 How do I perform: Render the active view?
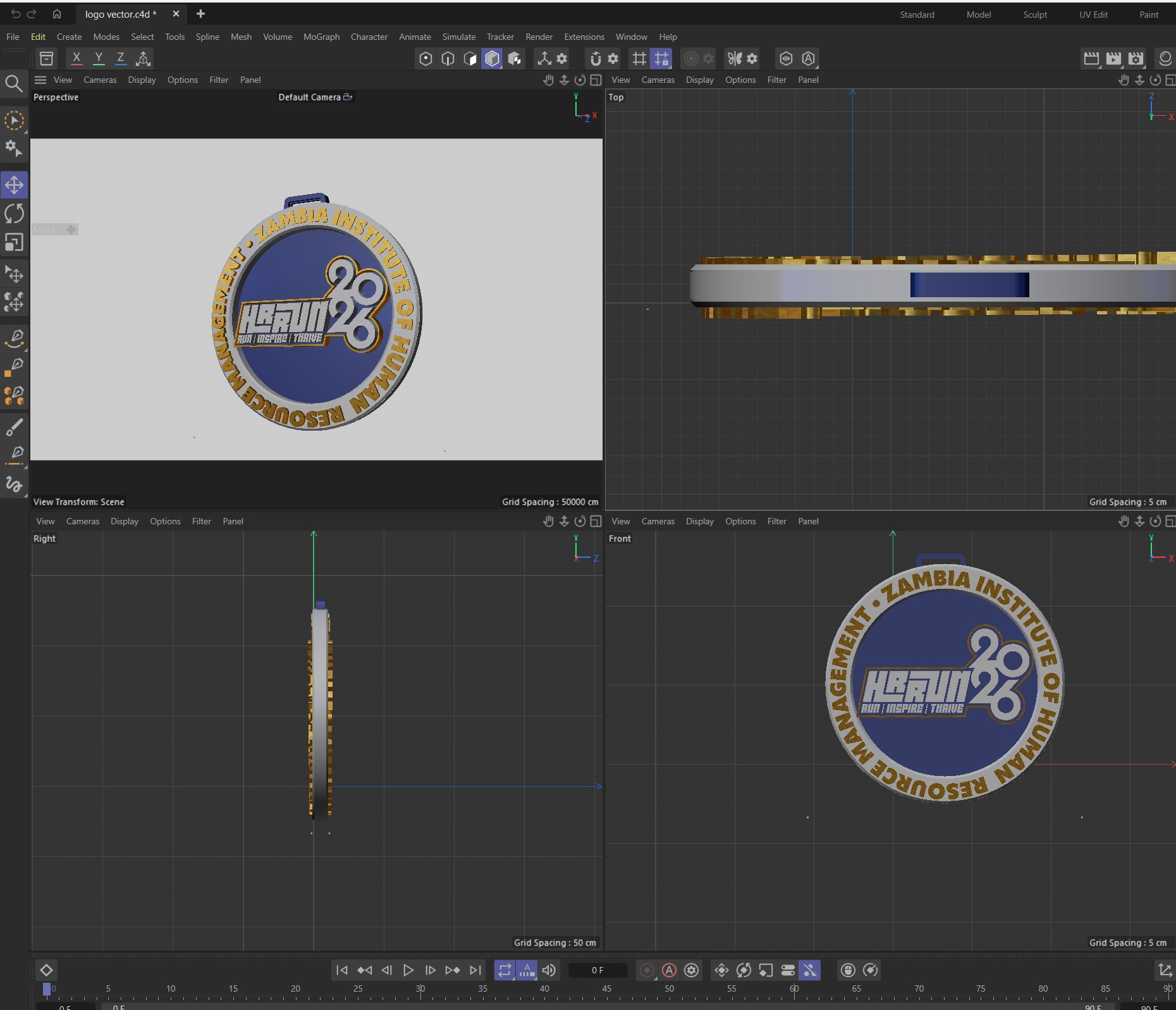[1091, 59]
